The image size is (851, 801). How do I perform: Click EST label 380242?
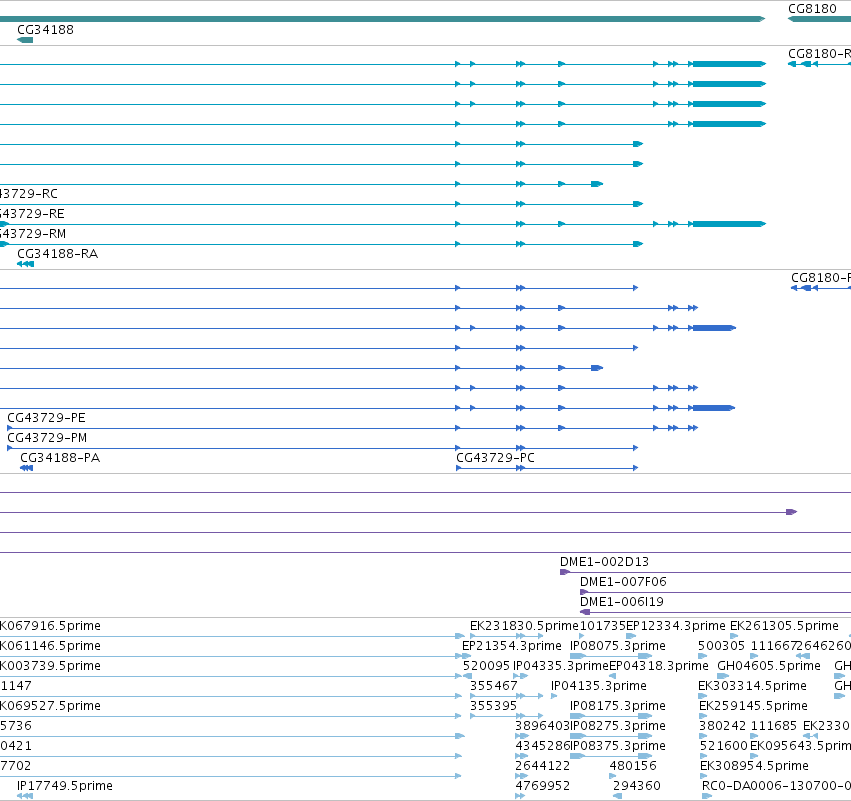(x=722, y=726)
